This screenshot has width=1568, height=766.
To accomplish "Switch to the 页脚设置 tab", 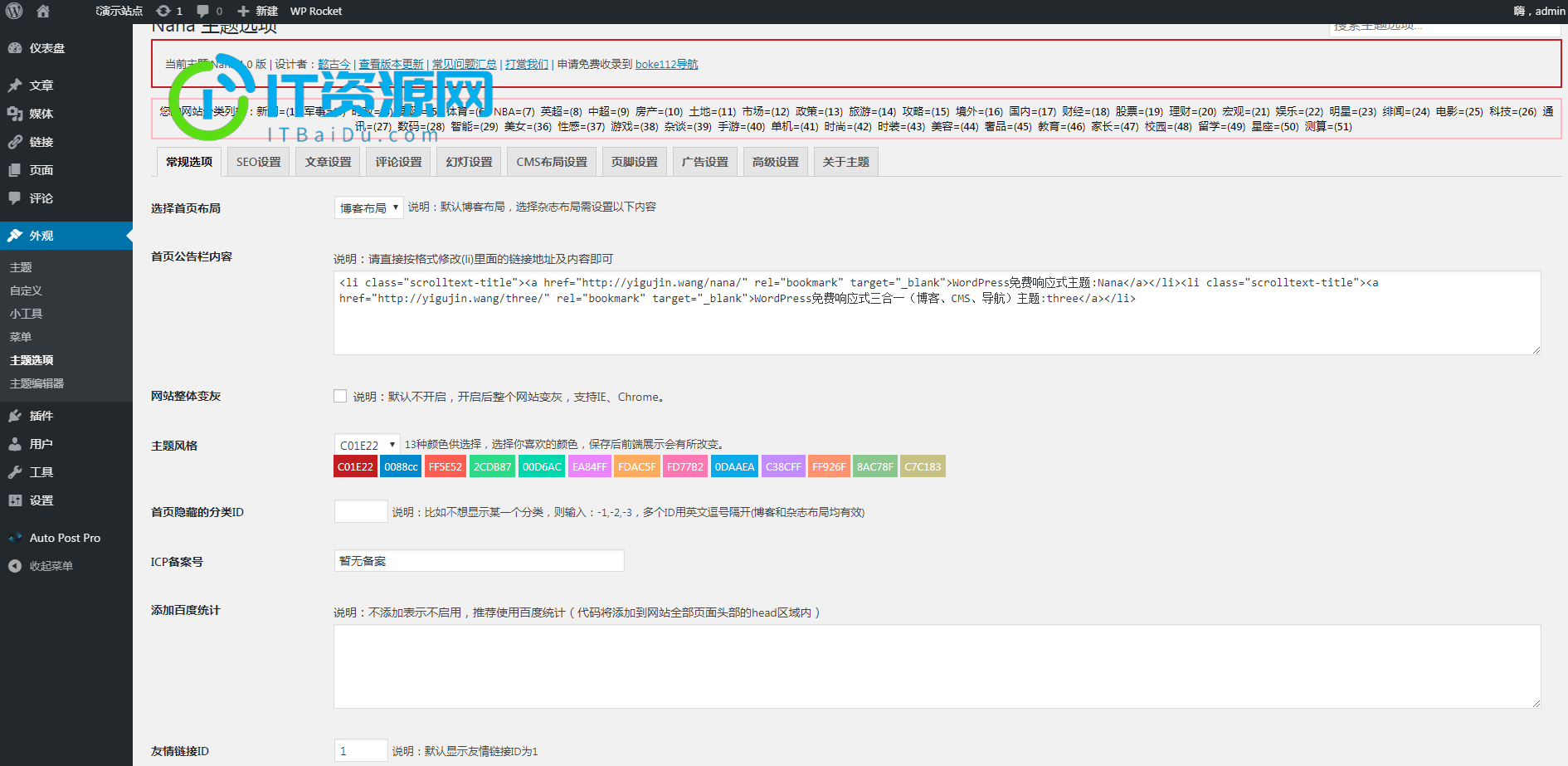I will click(635, 162).
